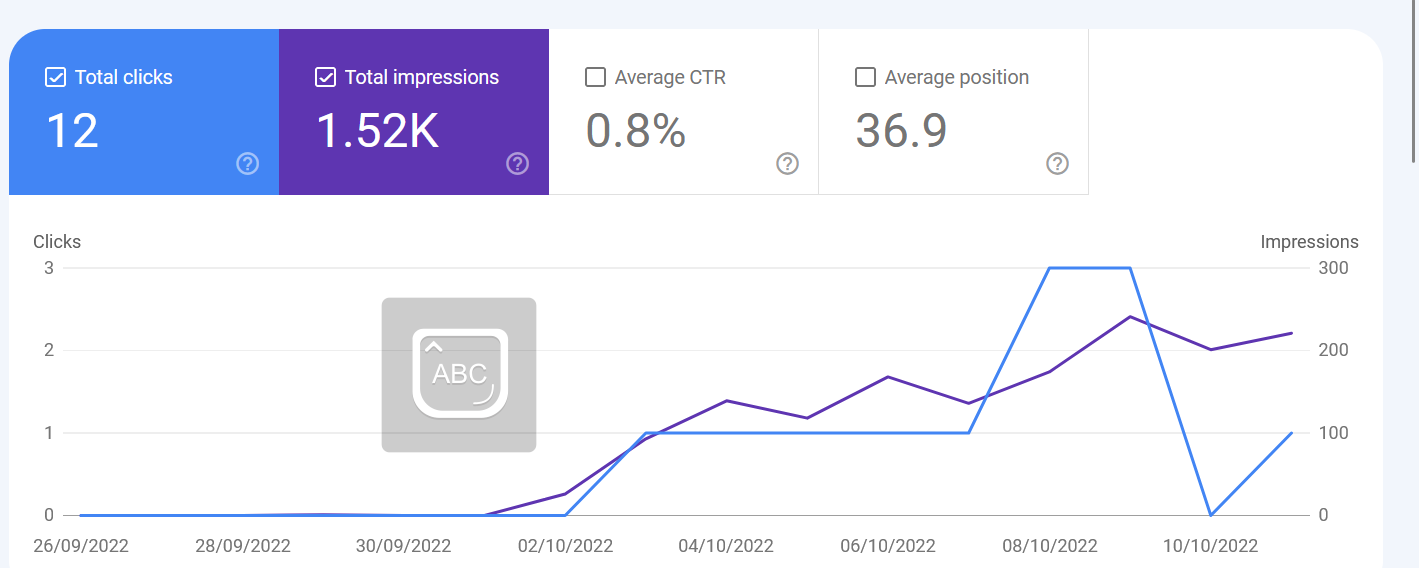This screenshot has height=568, width=1419.
Task: Click the vertical scrollbar thumb
Action: coord(1413,80)
